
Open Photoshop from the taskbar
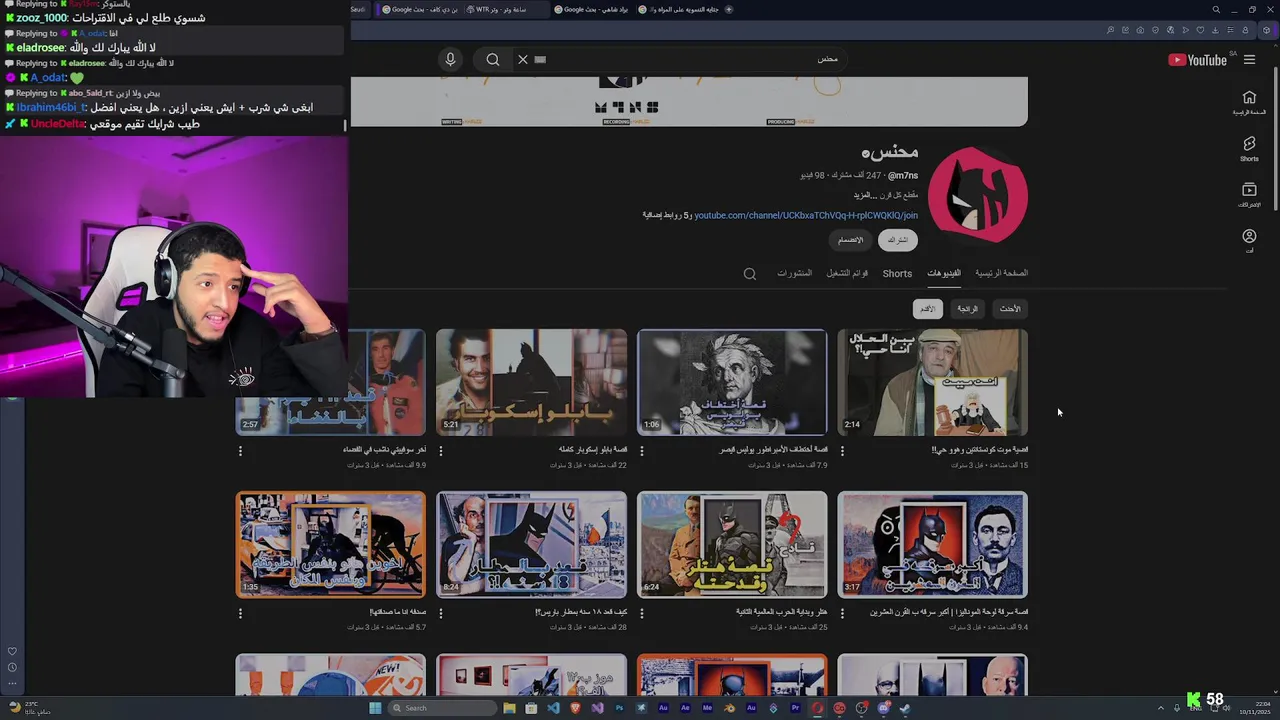(619, 708)
